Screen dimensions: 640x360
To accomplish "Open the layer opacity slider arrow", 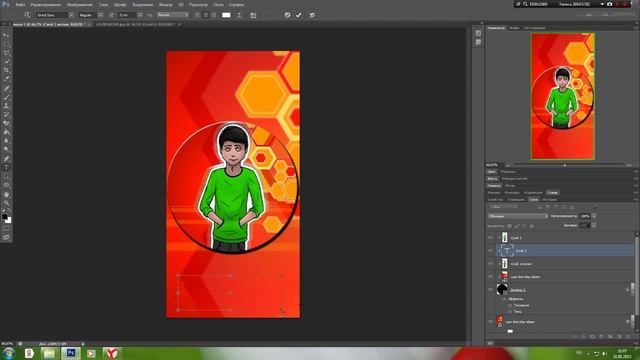I will click(594, 216).
